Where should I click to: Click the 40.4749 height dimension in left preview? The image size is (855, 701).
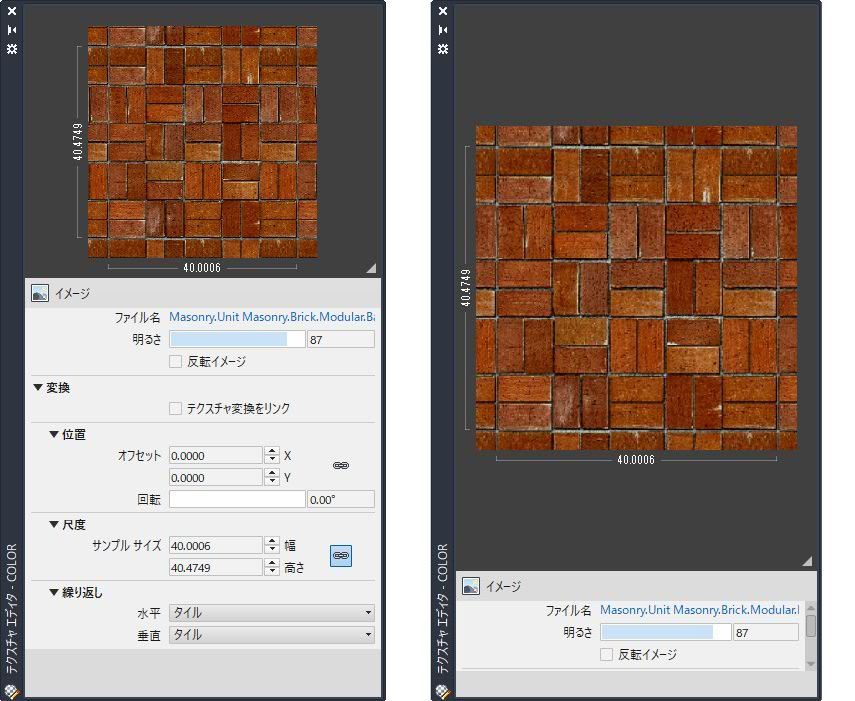(x=78, y=142)
